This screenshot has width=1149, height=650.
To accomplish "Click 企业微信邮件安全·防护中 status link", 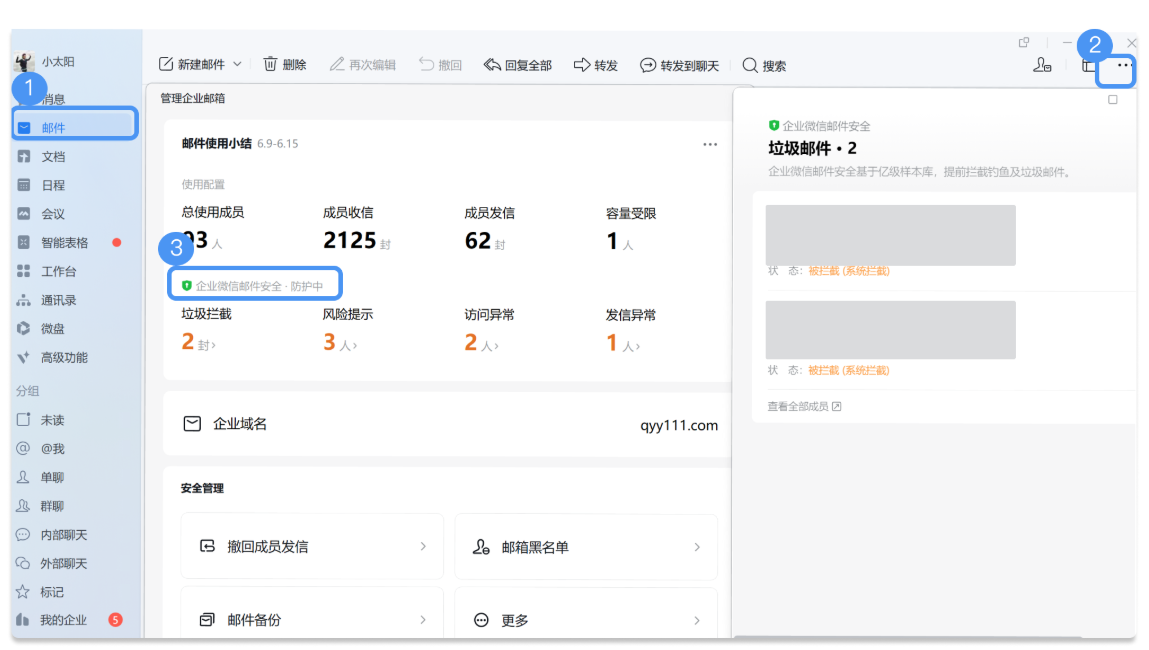I will 253,286.
